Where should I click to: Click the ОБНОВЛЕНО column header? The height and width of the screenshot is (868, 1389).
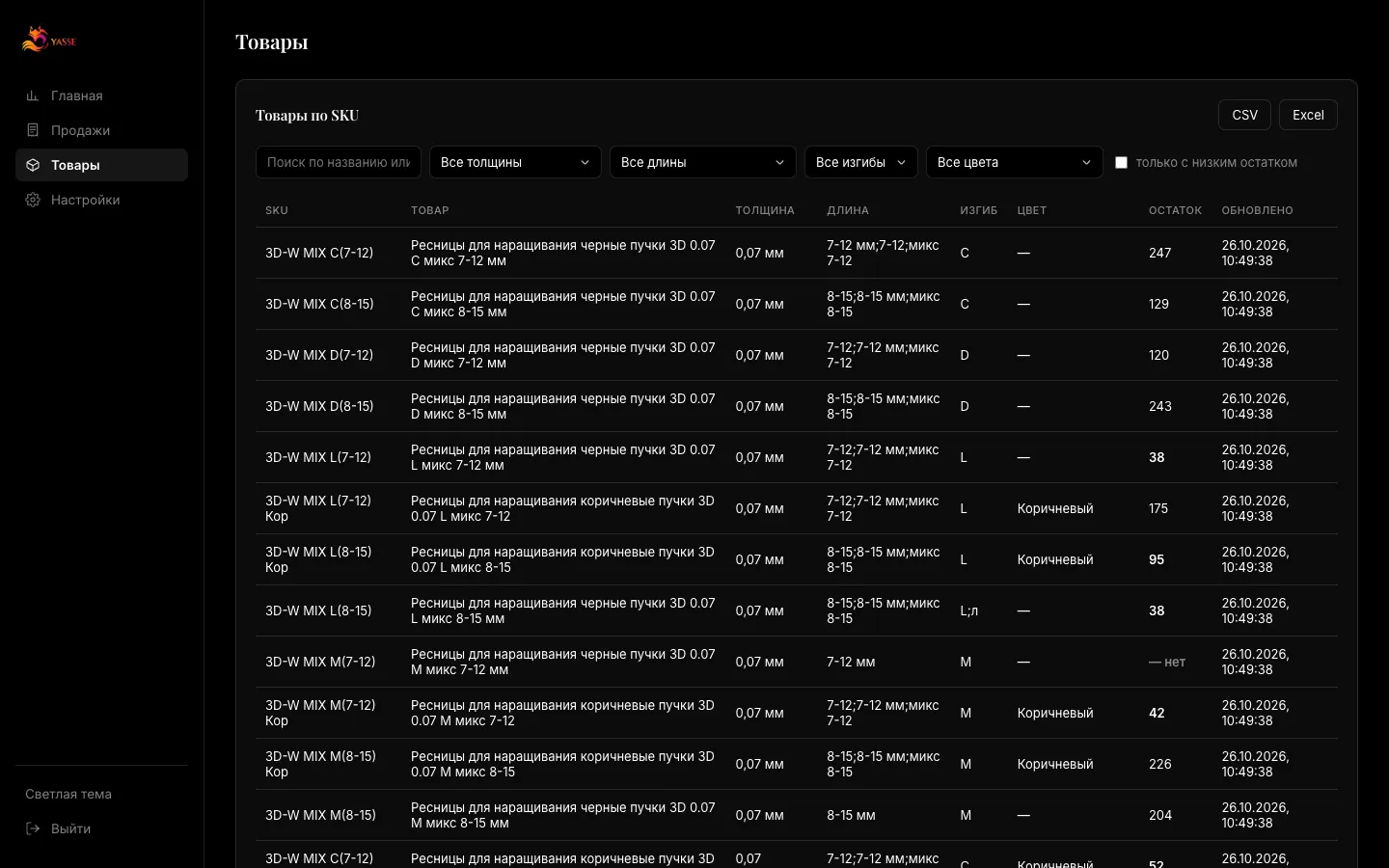(x=1257, y=210)
